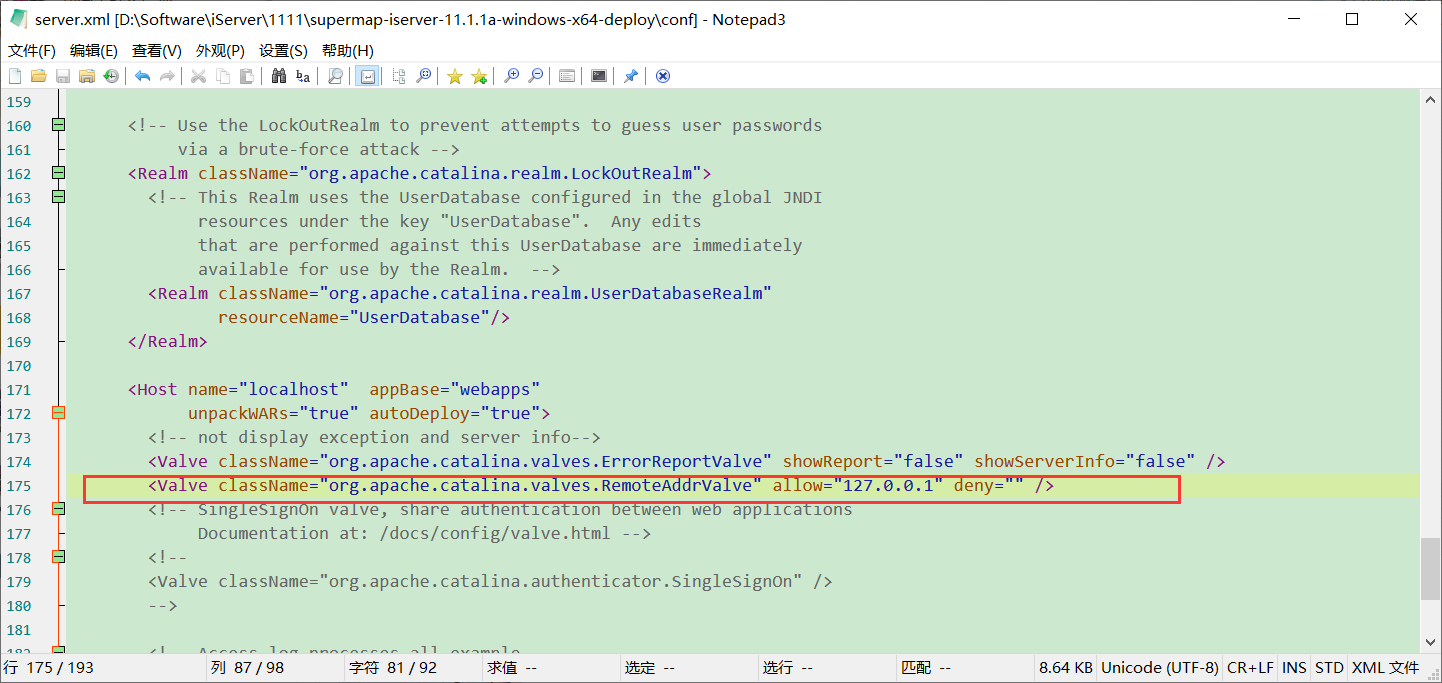Collapse the fold marker at line 172
Viewport: 1442px width, 683px height.
58,413
